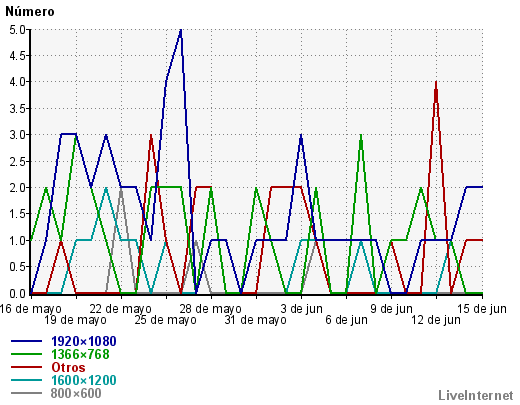Click the 1366×768 legend label
This screenshot has width=520, height=405.
[80, 354]
